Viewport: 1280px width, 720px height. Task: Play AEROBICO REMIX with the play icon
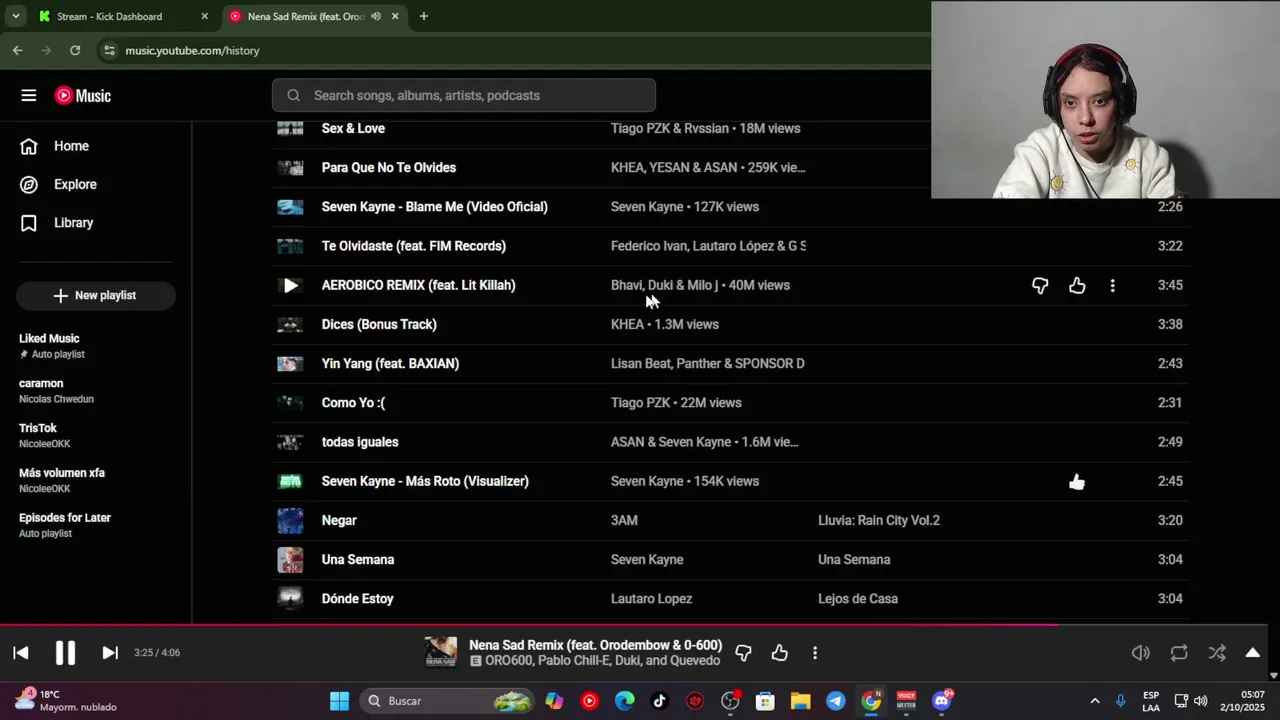290,285
